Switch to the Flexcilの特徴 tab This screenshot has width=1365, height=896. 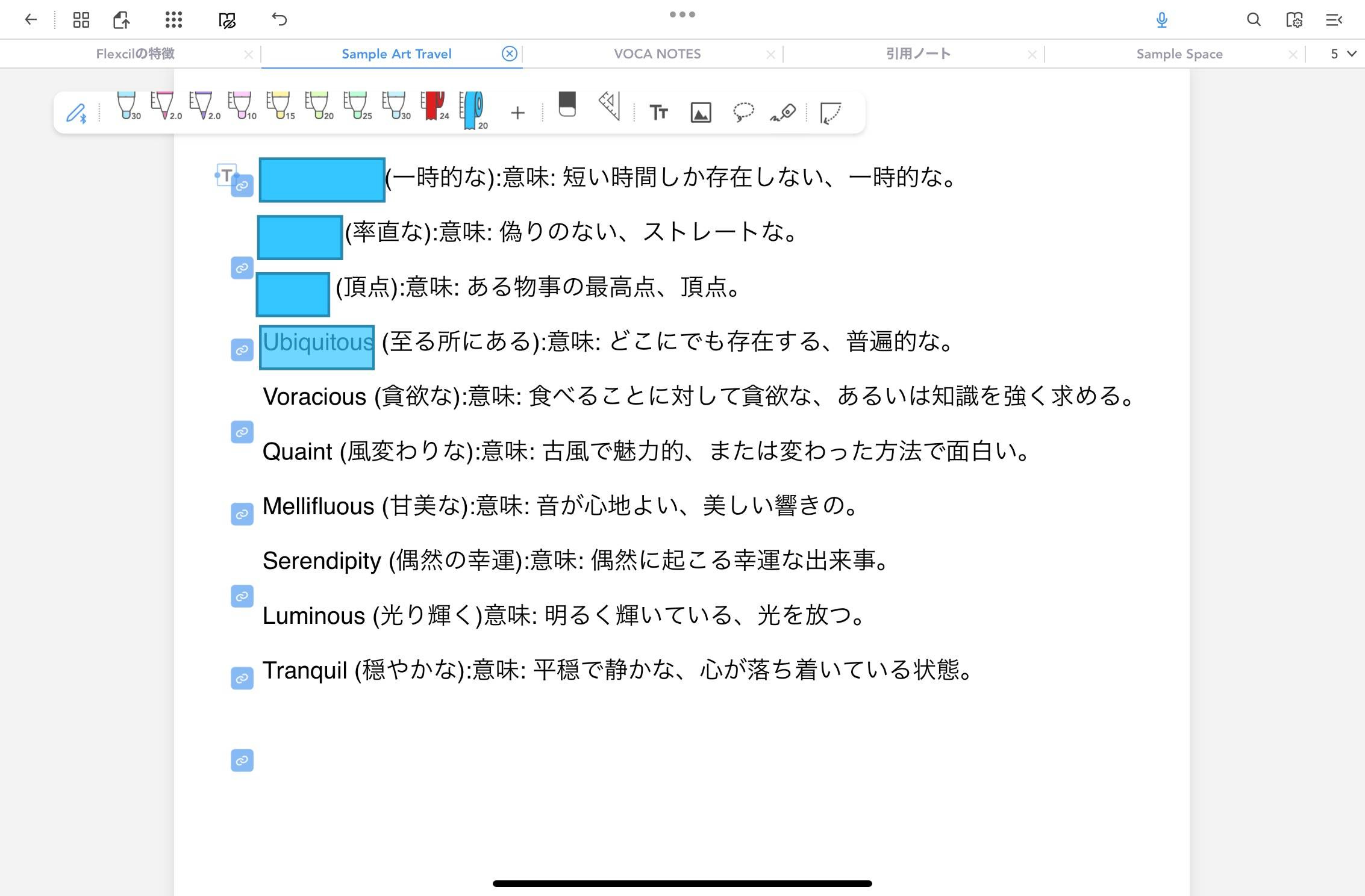pyautogui.click(x=135, y=54)
